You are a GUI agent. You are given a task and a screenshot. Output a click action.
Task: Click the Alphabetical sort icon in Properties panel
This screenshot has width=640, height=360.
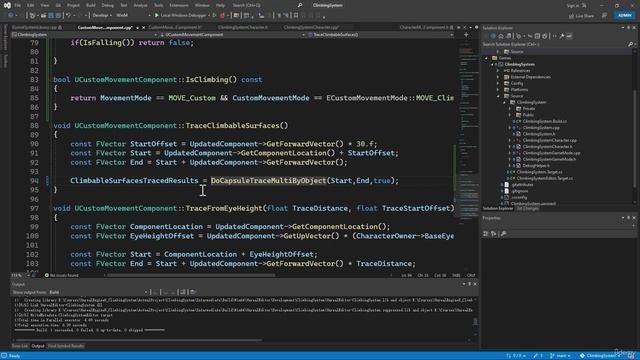[493, 233]
